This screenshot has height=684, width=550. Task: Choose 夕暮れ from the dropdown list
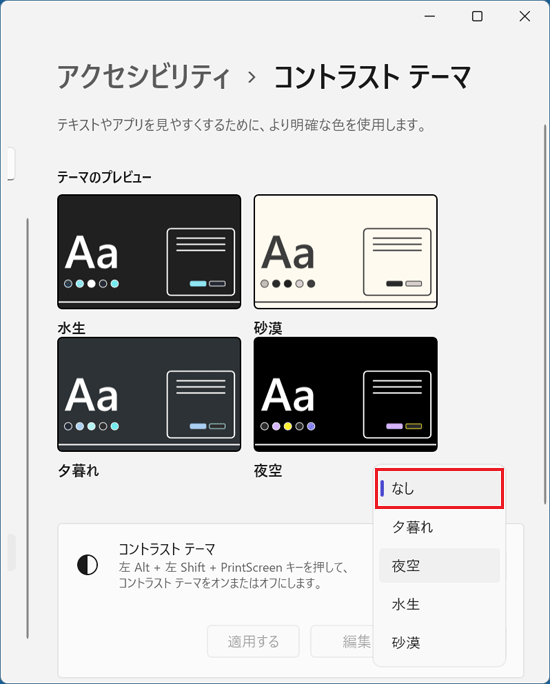439,527
